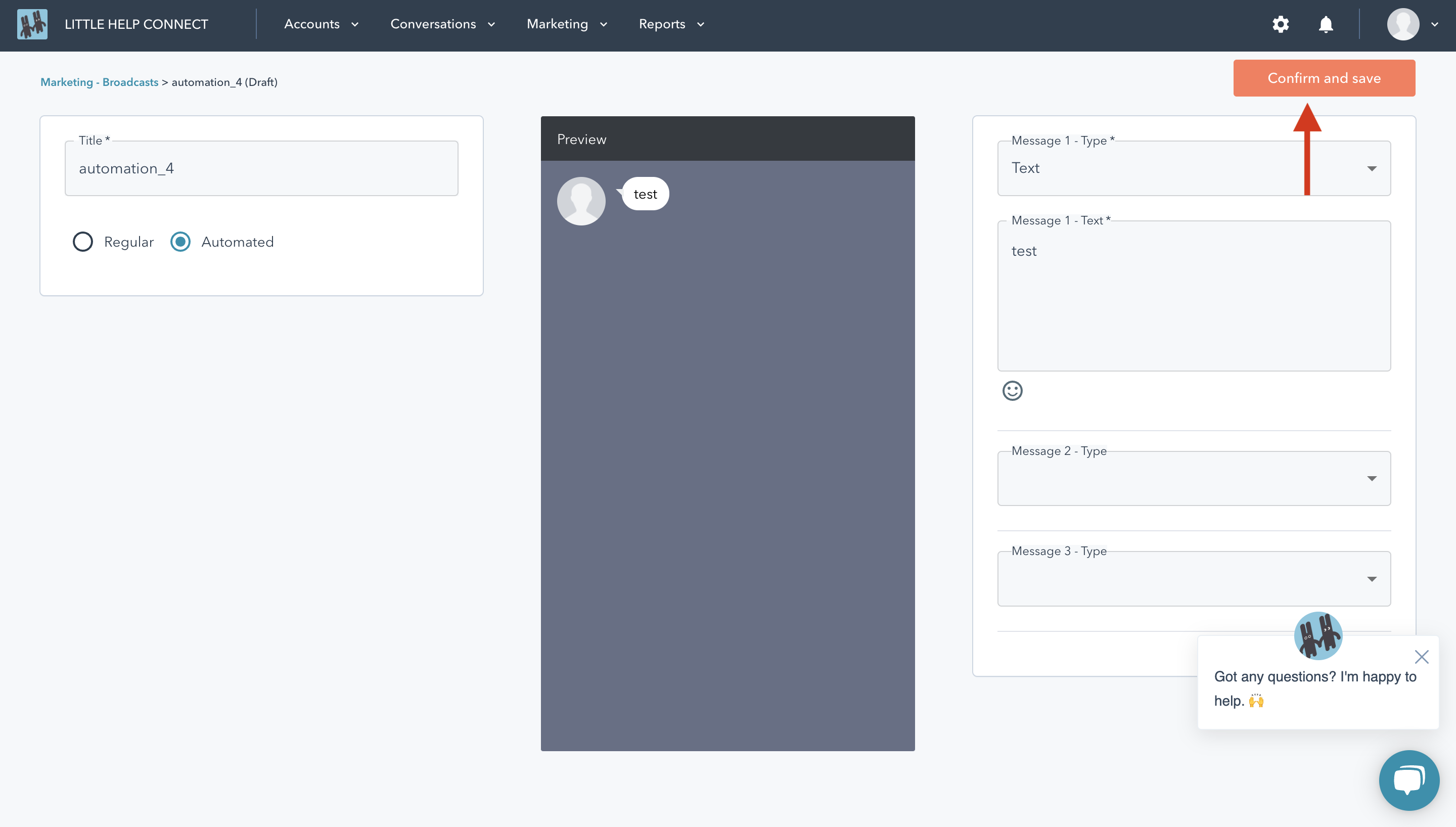
Task: Expand the Reports menu
Action: point(672,24)
